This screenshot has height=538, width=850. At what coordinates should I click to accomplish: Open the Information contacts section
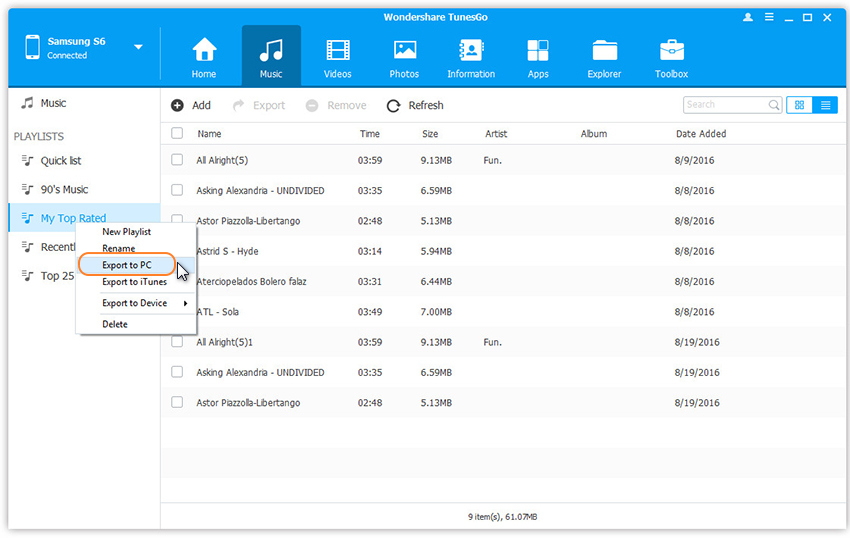(x=471, y=57)
